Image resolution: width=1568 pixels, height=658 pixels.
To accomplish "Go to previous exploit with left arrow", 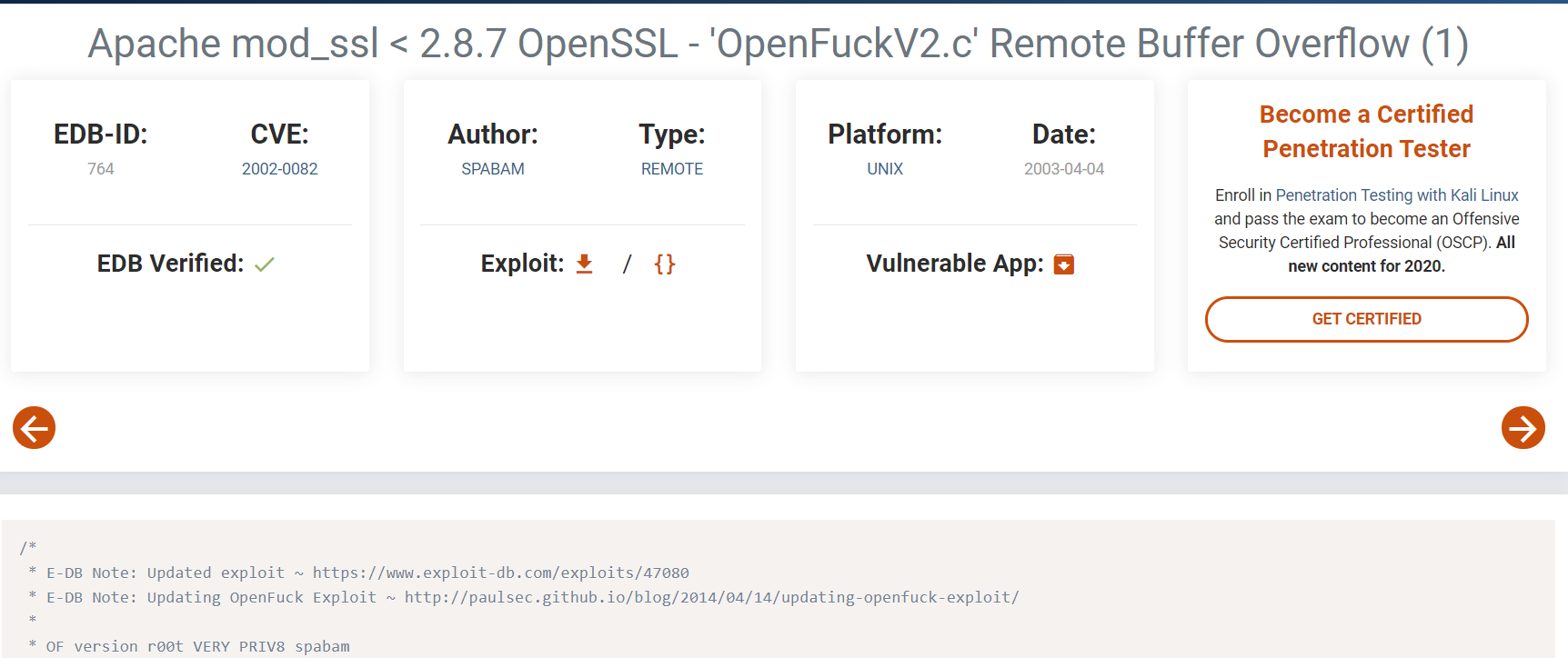I will tap(35, 428).
